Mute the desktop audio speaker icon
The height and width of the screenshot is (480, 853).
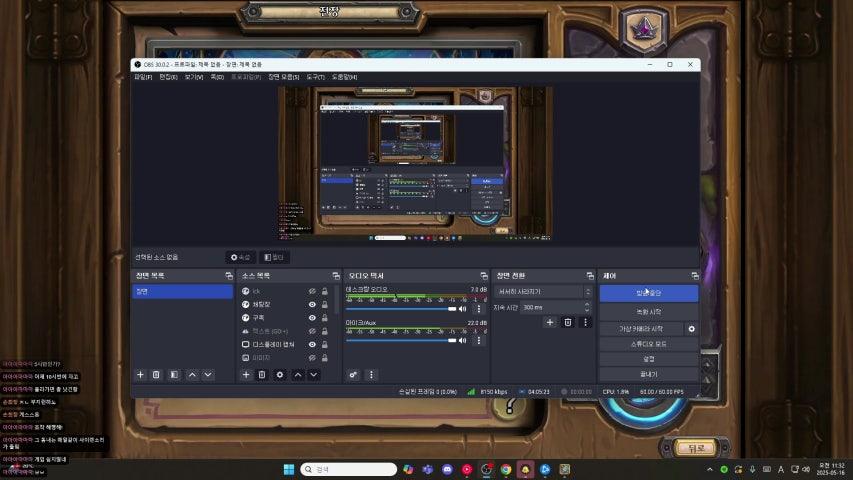point(462,309)
